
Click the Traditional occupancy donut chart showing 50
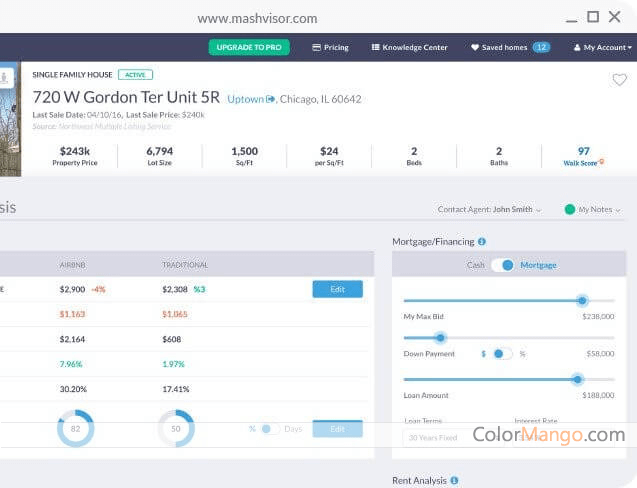pyautogui.click(x=176, y=428)
